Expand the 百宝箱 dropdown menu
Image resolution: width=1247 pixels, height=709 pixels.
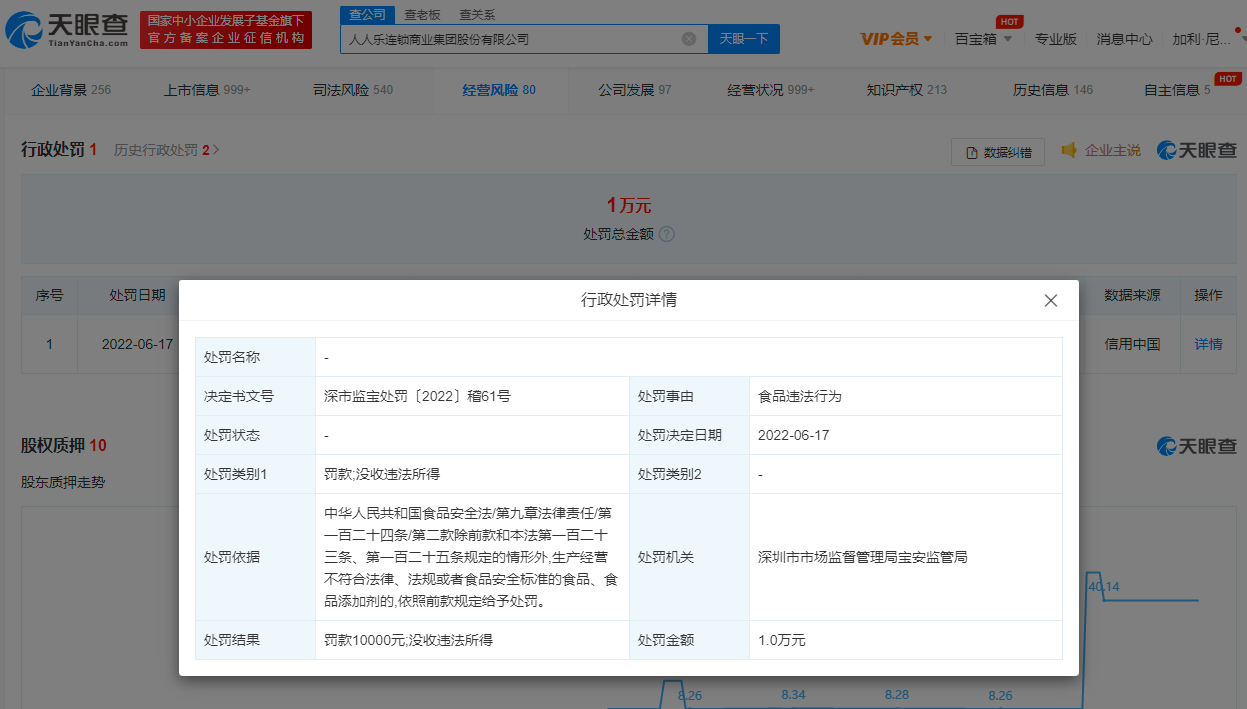pyautogui.click(x=983, y=39)
